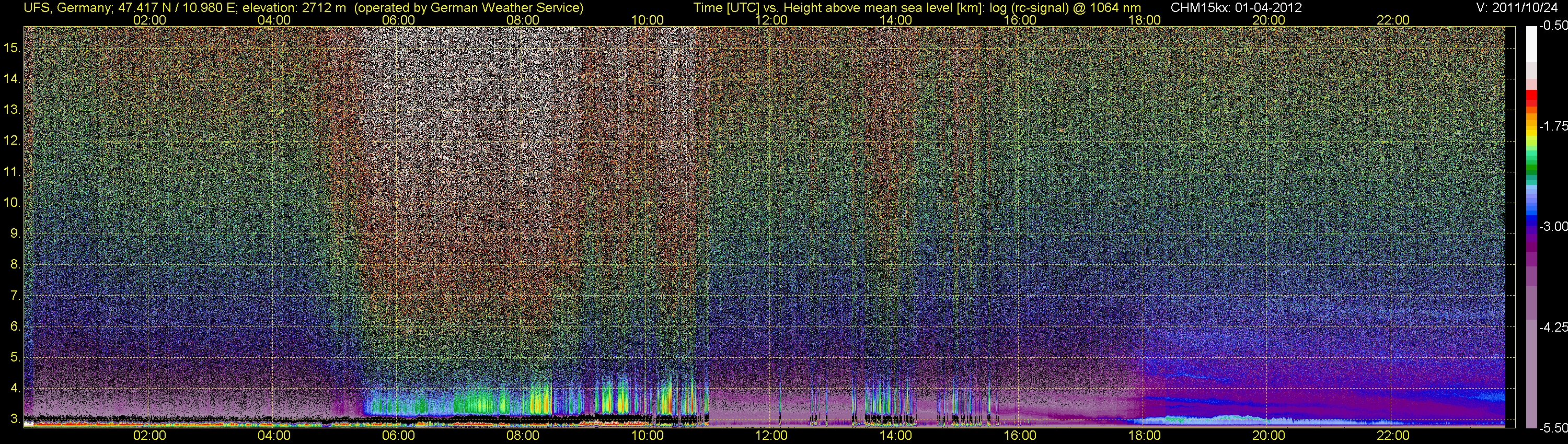Image resolution: width=1568 pixels, height=444 pixels.
Task: Select the 18:00 tick on bottom time axis
Action: (x=1144, y=436)
